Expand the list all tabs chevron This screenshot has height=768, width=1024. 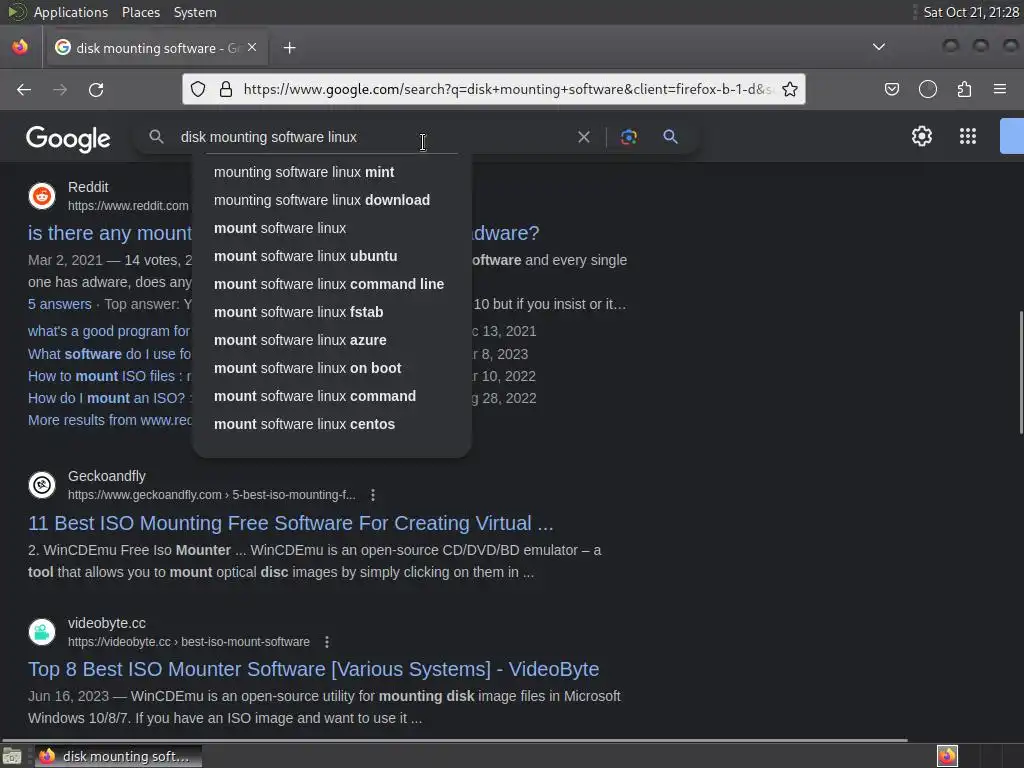click(x=879, y=47)
